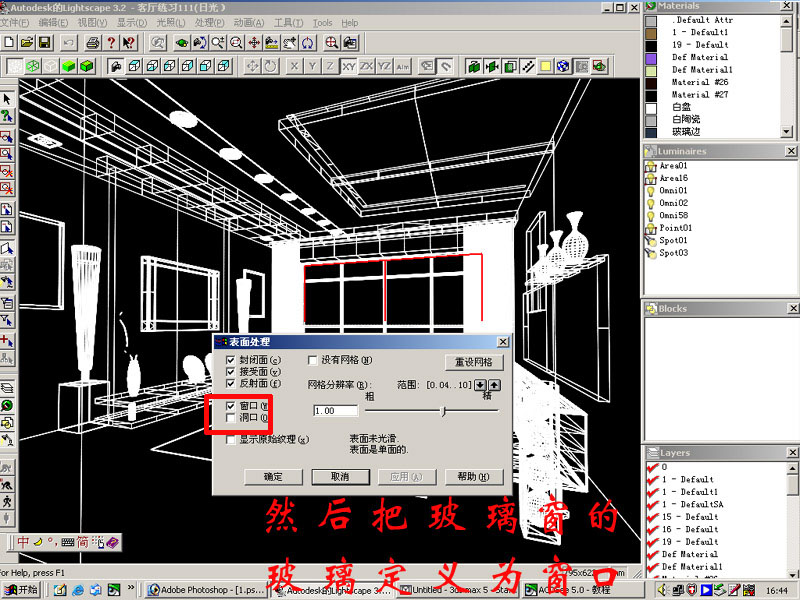This screenshot has height=600, width=800.
Task: Open the 光照 menu
Action: (x=170, y=23)
